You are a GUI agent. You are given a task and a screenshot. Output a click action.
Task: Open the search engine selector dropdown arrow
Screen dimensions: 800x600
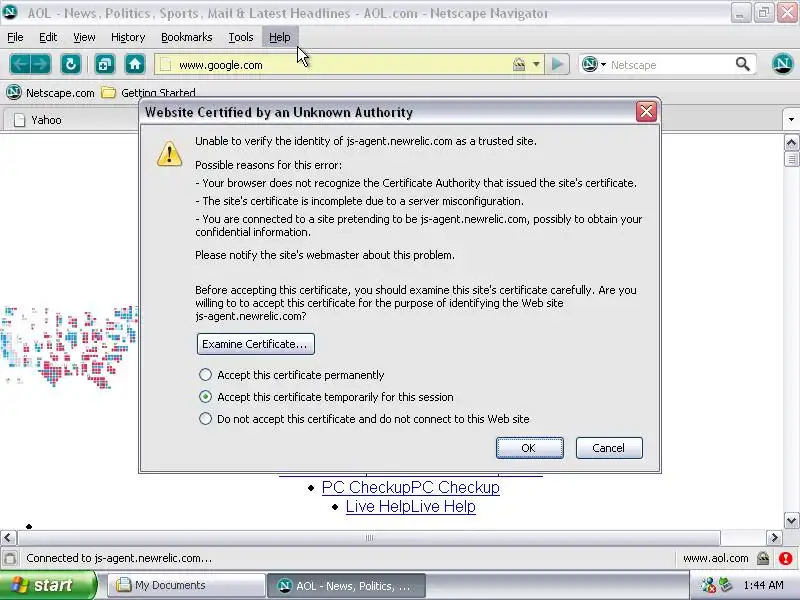[604, 64]
